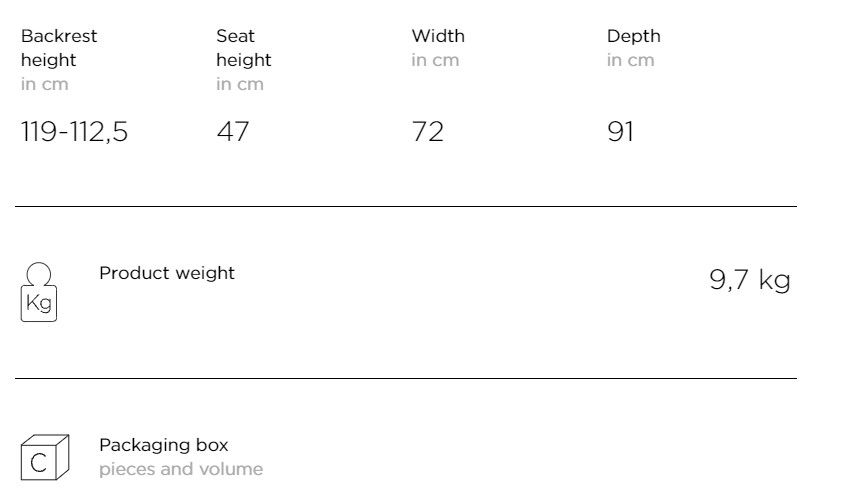858x500 pixels.
Task: Click the divider line above Product weight
Action: point(406,206)
